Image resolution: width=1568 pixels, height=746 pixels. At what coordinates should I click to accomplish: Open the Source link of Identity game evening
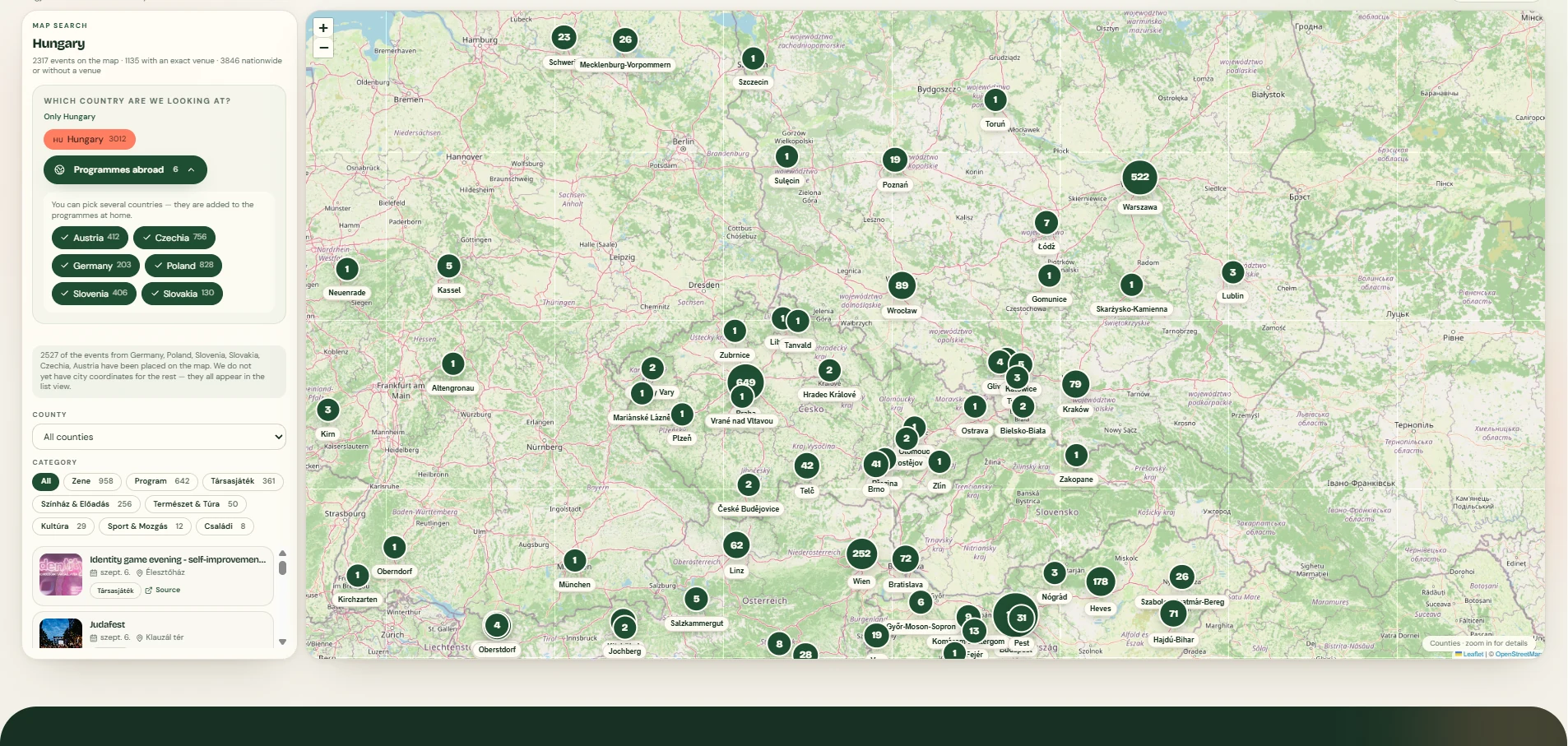coord(163,591)
